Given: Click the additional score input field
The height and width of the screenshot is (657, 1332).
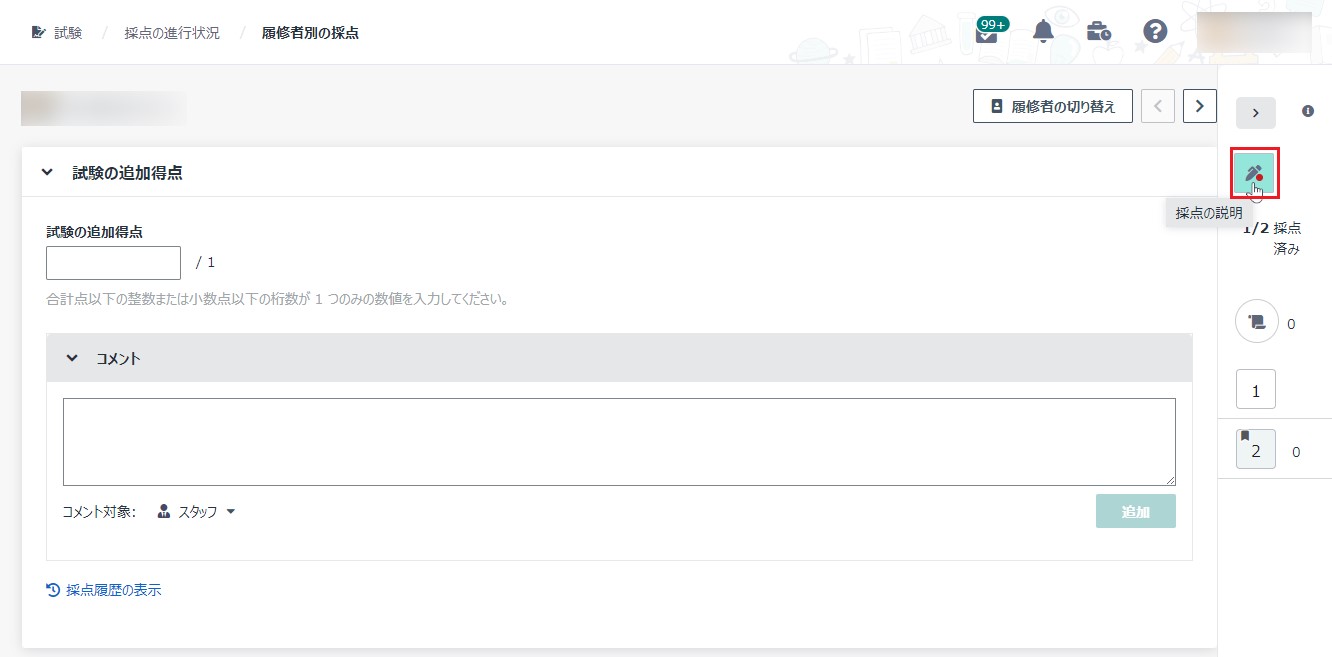Looking at the screenshot, I should [112, 262].
